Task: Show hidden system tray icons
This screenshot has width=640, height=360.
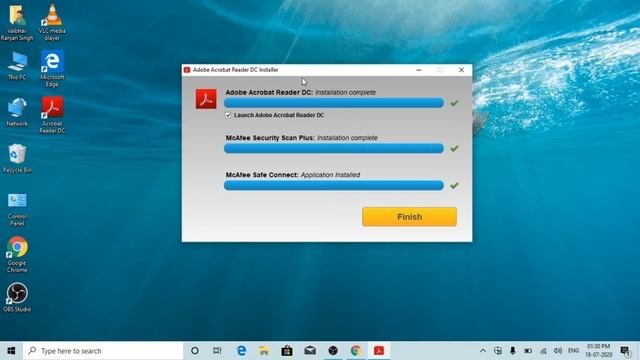Action: click(x=483, y=351)
